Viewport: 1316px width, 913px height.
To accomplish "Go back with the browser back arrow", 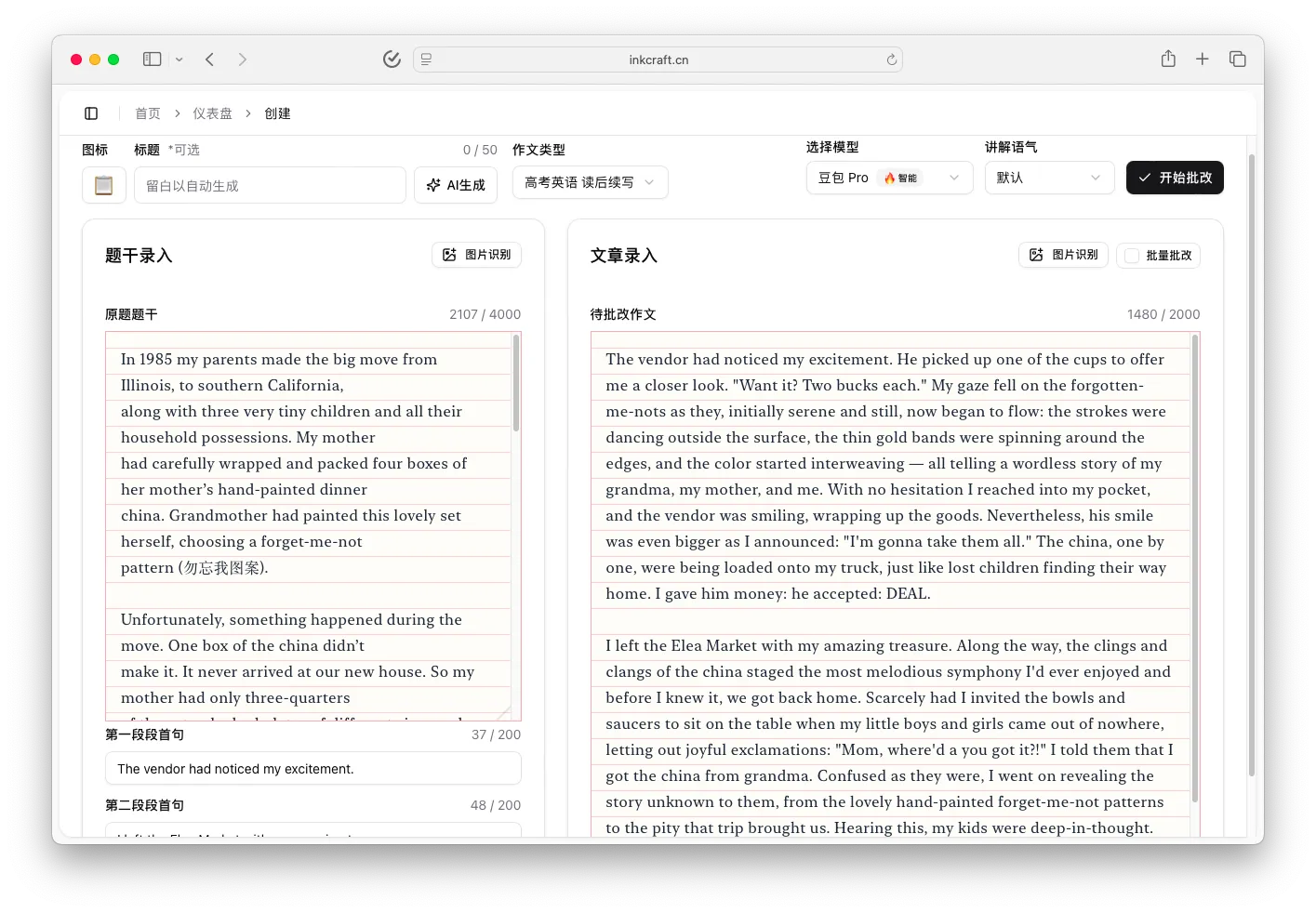I will pyautogui.click(x=210, y=60).
